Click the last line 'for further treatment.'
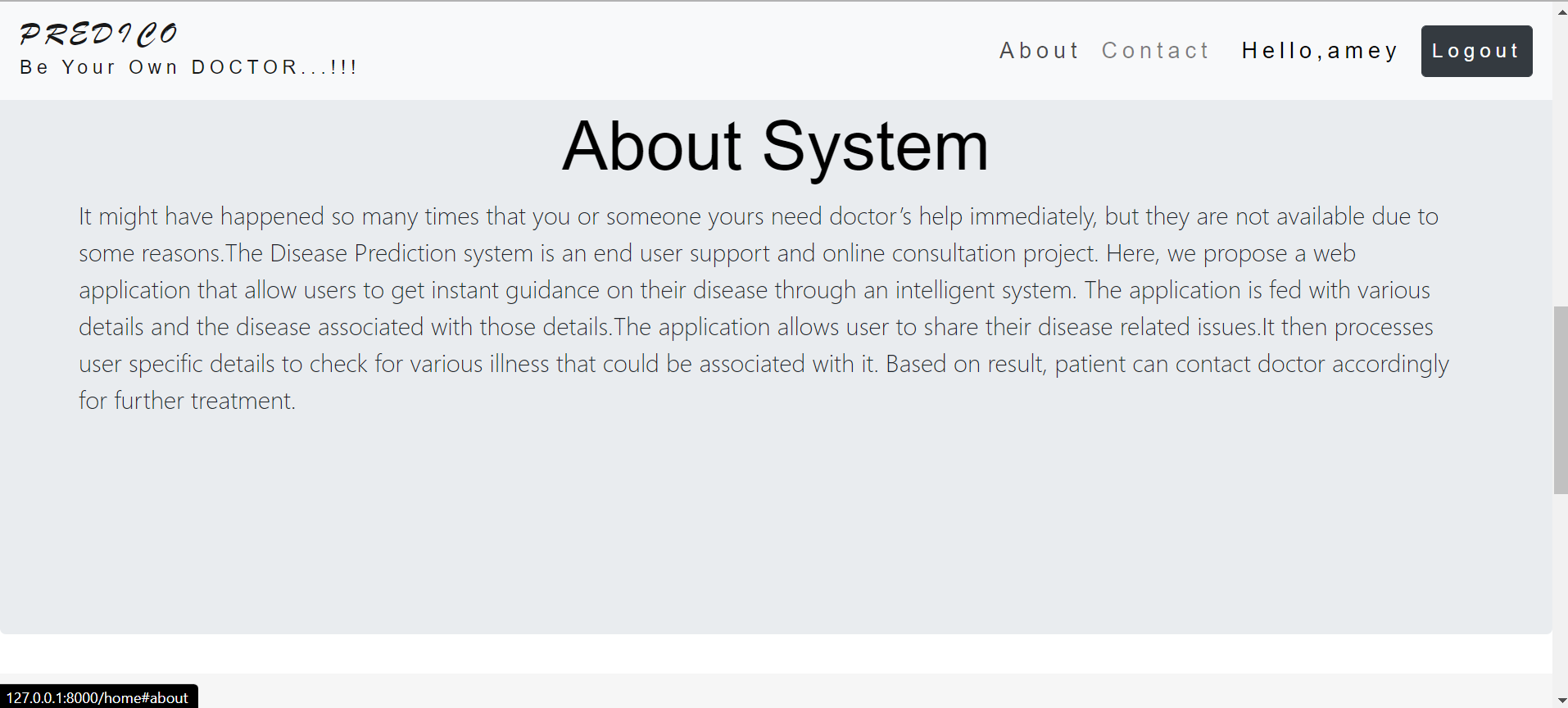Screen dimensions: 1568x708 [x=187, y=401]
